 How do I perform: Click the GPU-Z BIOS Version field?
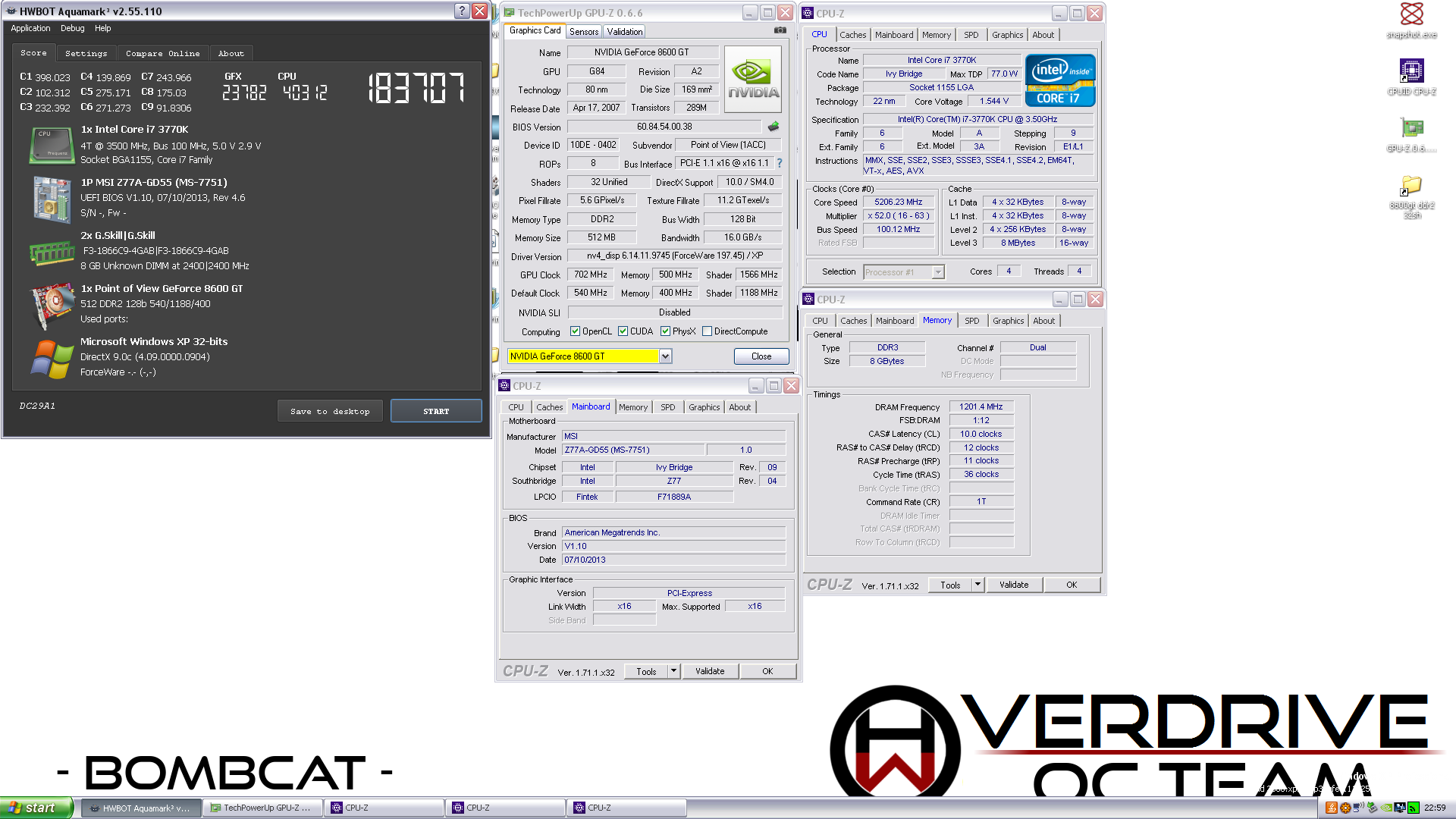pyautogui.click(x=664, y=127)
